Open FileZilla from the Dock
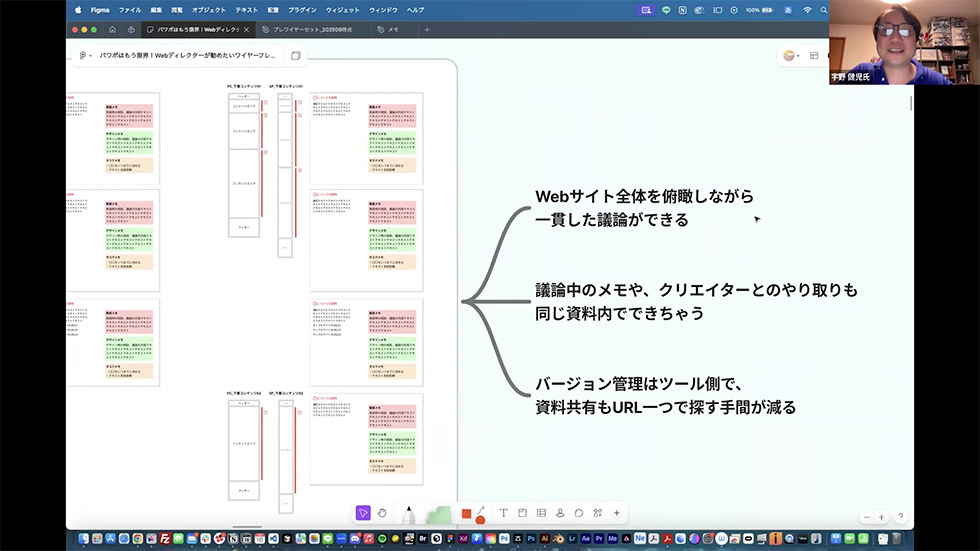980x551 pixels. tap(165, 539)
